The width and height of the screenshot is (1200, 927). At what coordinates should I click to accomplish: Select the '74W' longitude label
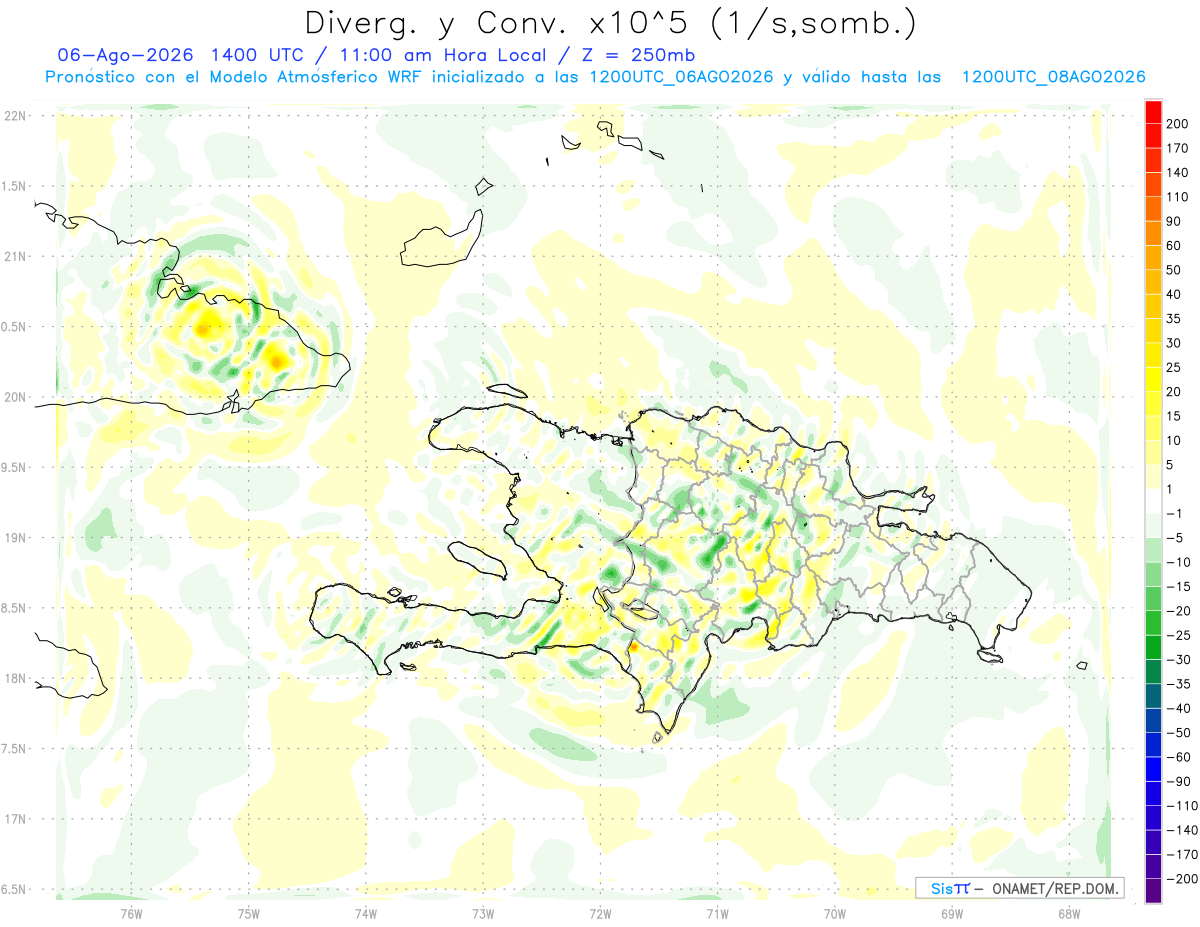tap(366, 913)
